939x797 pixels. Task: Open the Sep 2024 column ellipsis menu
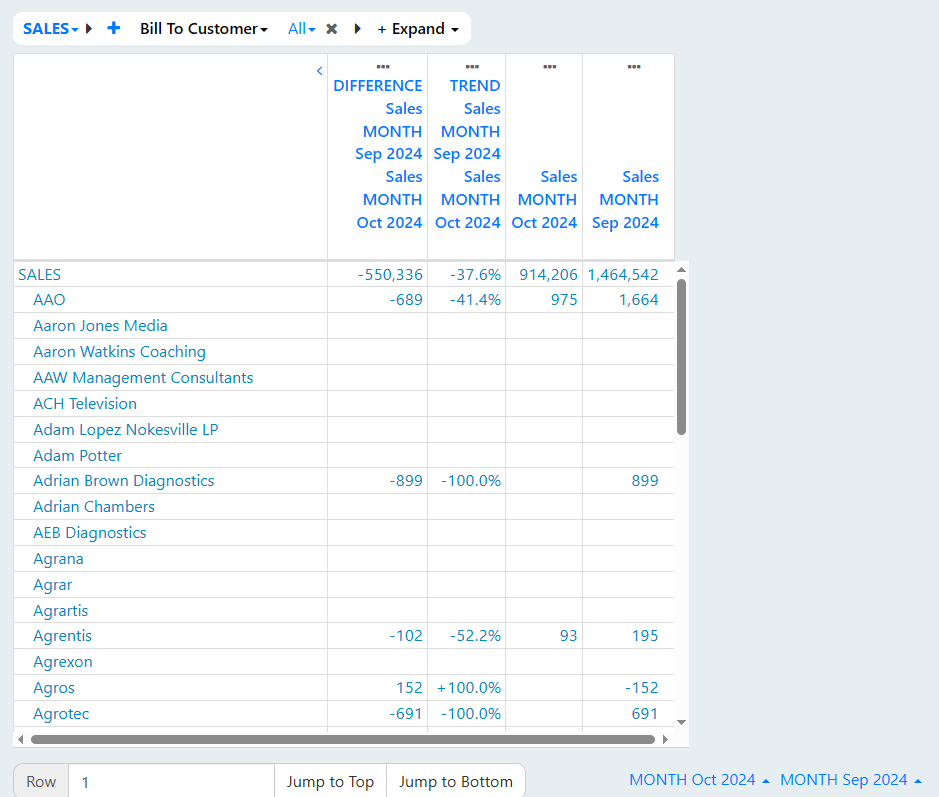pyautogui.click(x=634, y=66)
